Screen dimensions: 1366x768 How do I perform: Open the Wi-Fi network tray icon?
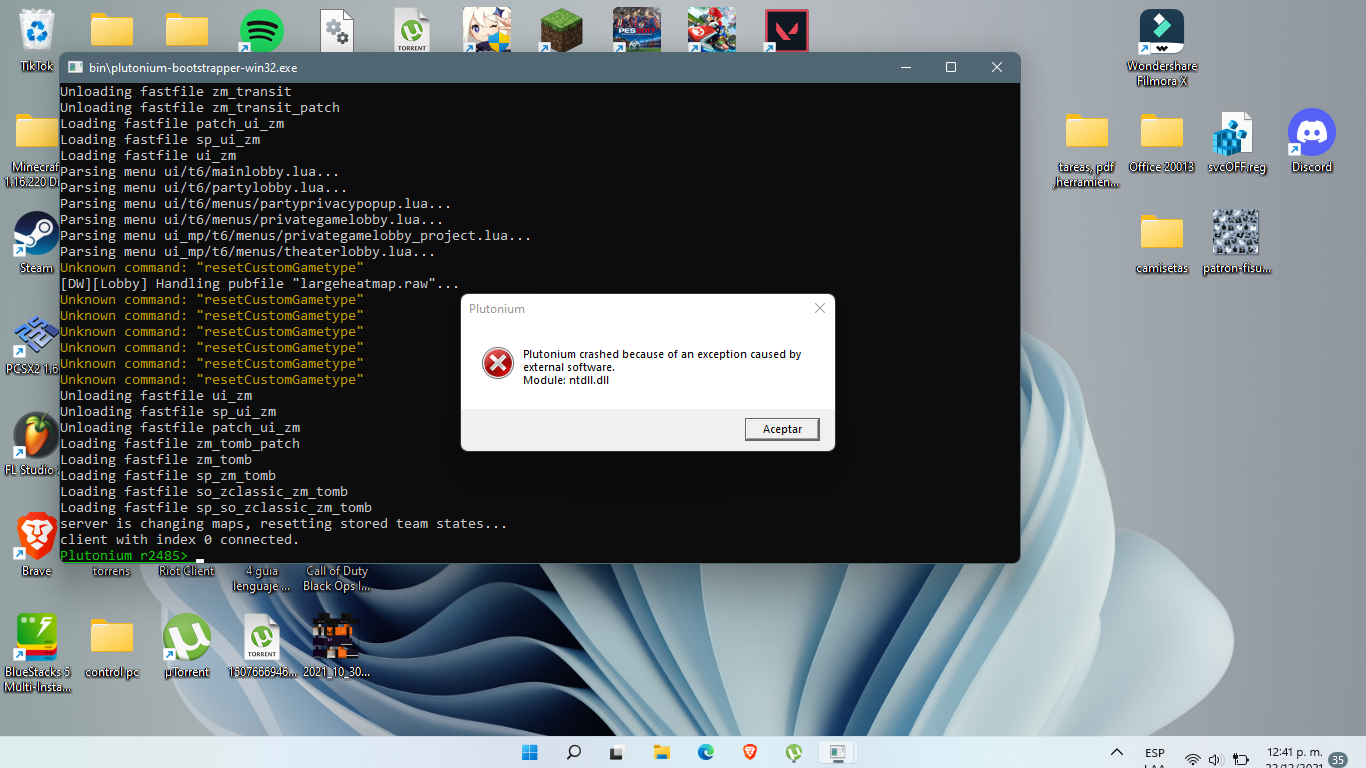[x=1192, y=759]
